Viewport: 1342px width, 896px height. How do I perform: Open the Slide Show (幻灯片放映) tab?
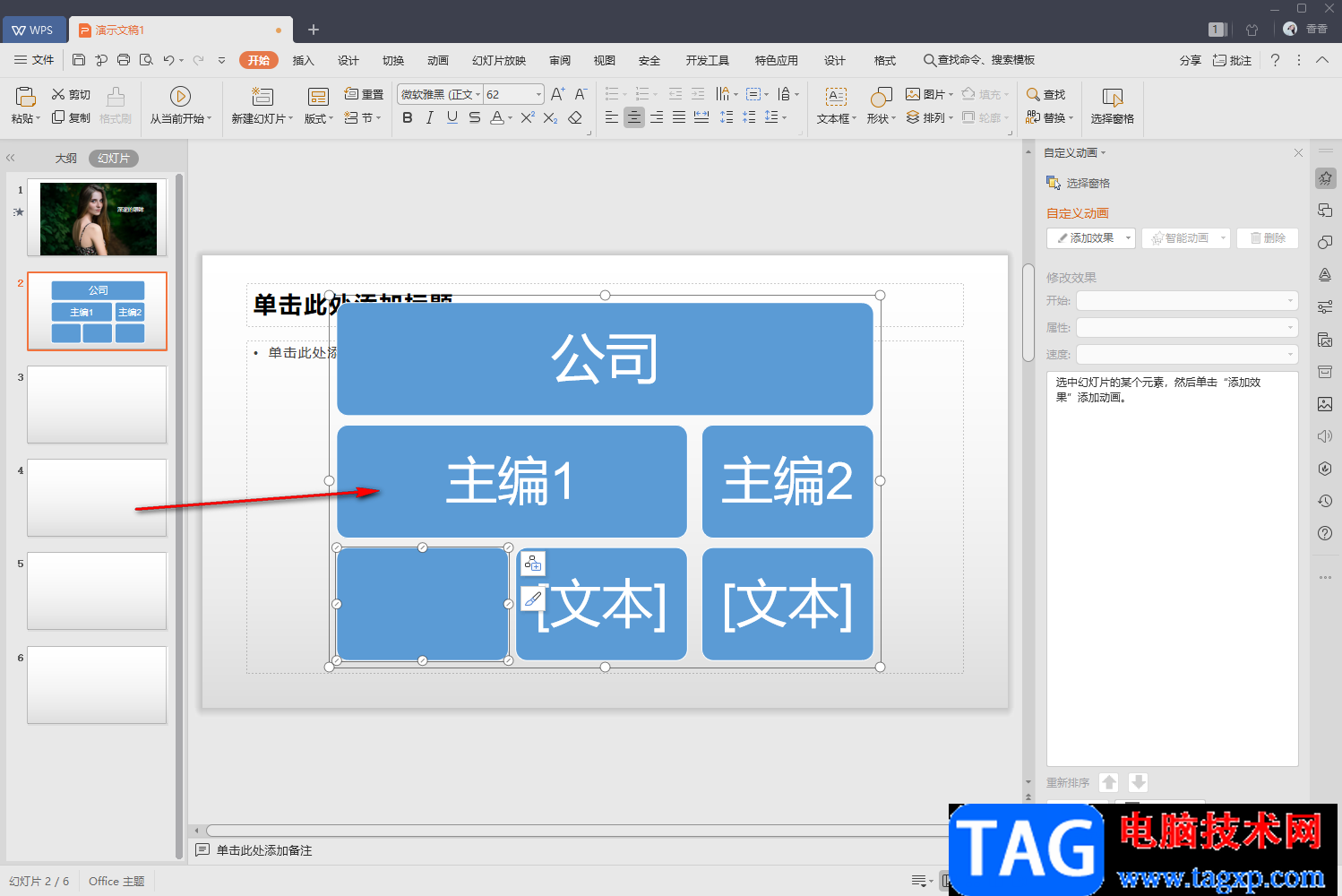click(499, 60)
